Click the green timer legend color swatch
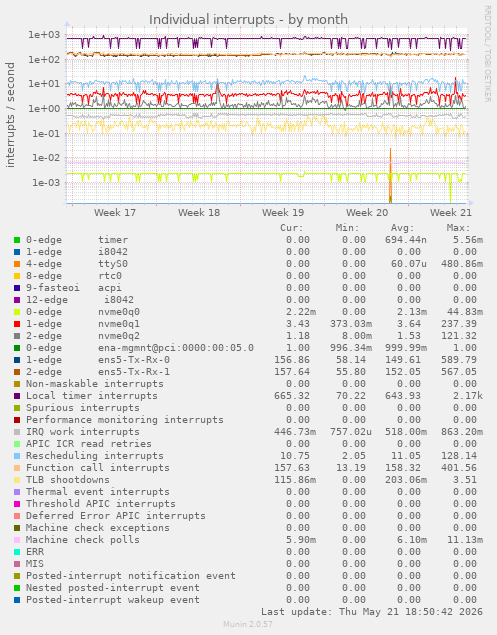 coord(17,240)
